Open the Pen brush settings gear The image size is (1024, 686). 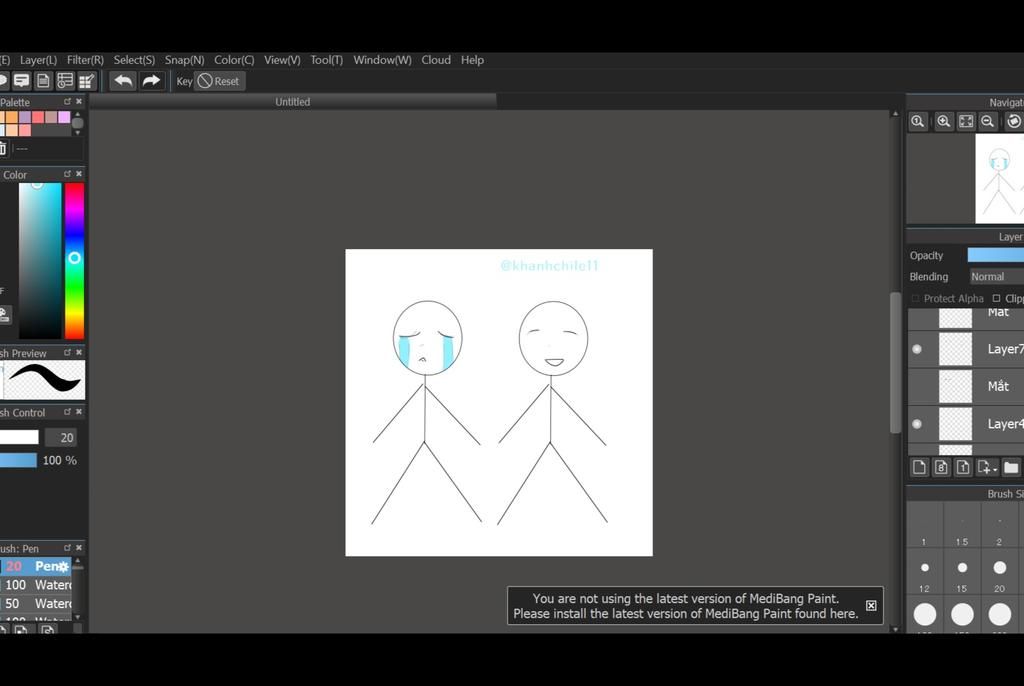pos(63,566)
